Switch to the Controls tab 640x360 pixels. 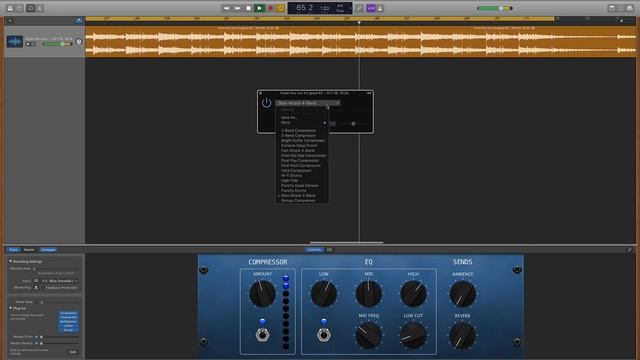click(314, 250)
